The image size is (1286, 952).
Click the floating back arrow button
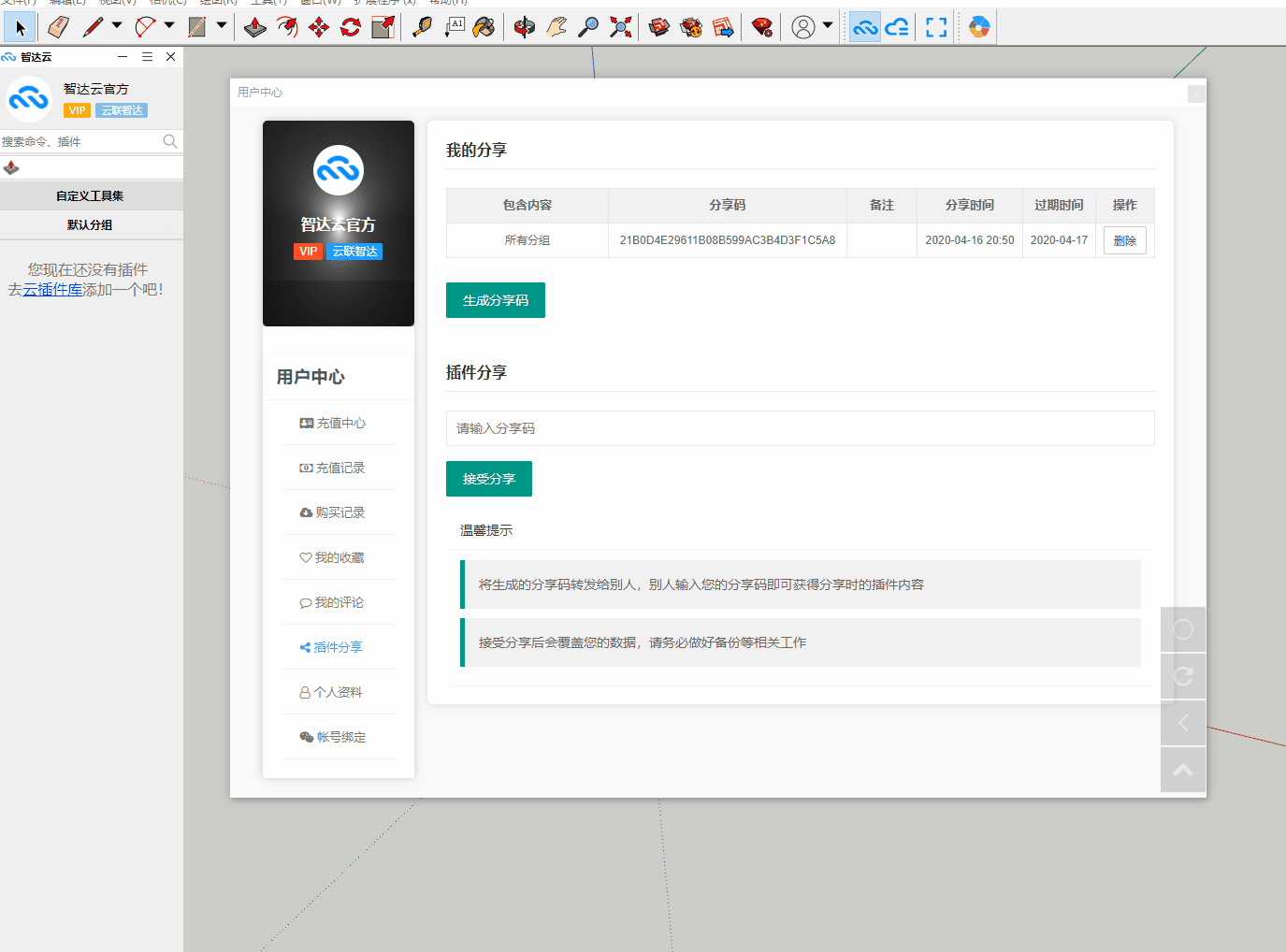(1183, 723)
